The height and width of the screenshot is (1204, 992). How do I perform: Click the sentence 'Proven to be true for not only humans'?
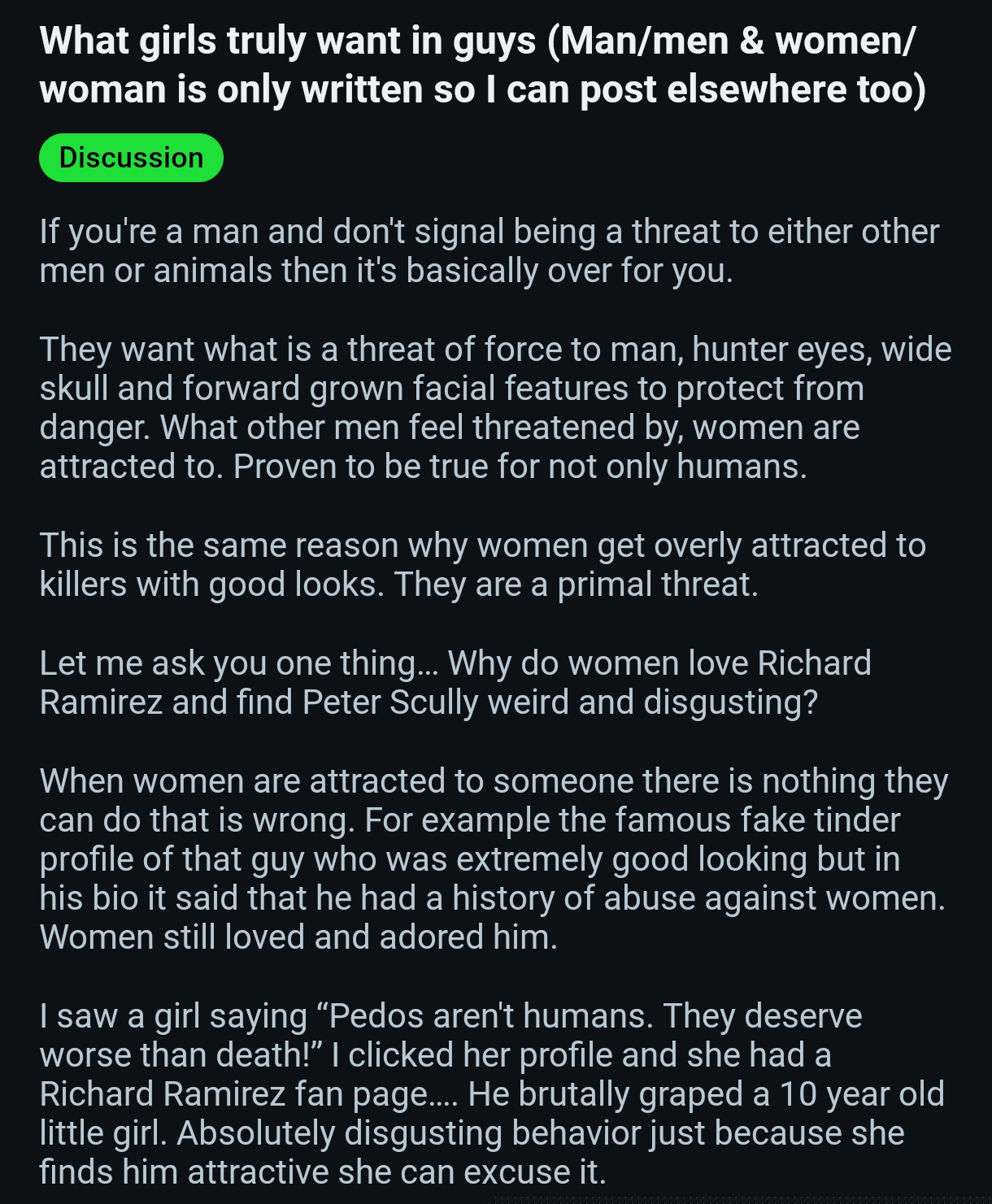tap(520, 467)
